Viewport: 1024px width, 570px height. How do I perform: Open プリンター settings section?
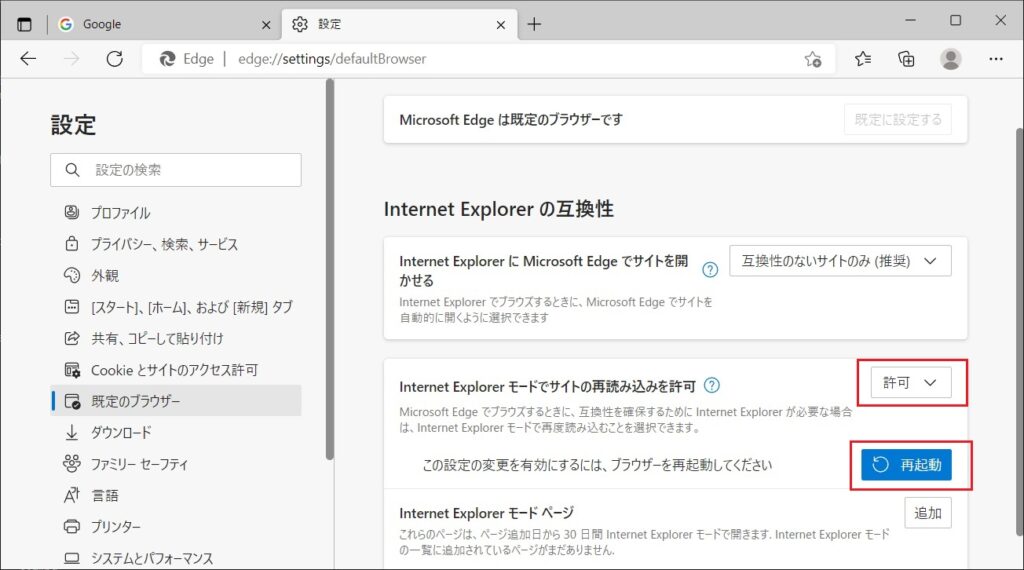176,526
